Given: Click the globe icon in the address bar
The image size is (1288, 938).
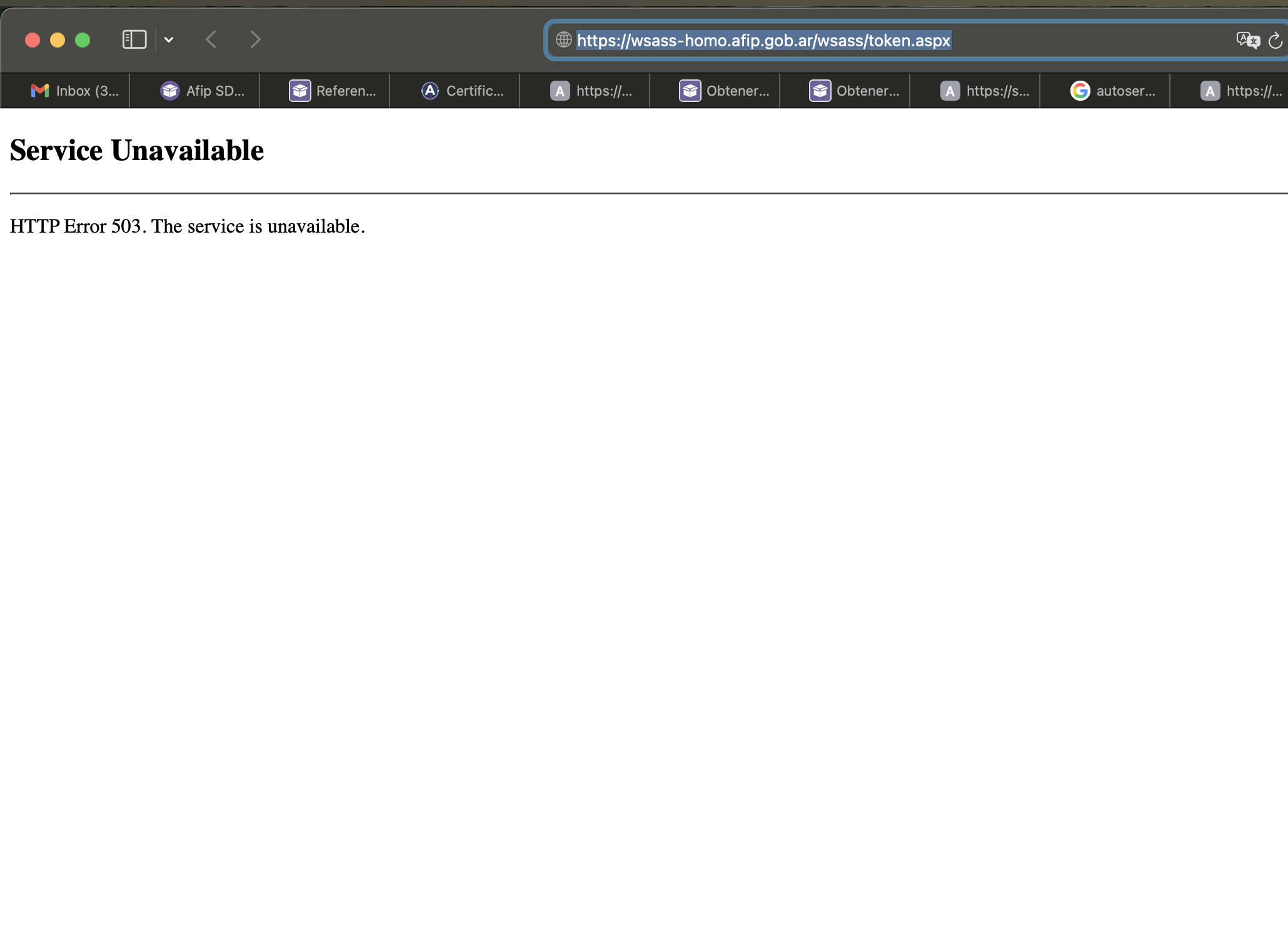Looking at the screenshot, I should point(563,40).
